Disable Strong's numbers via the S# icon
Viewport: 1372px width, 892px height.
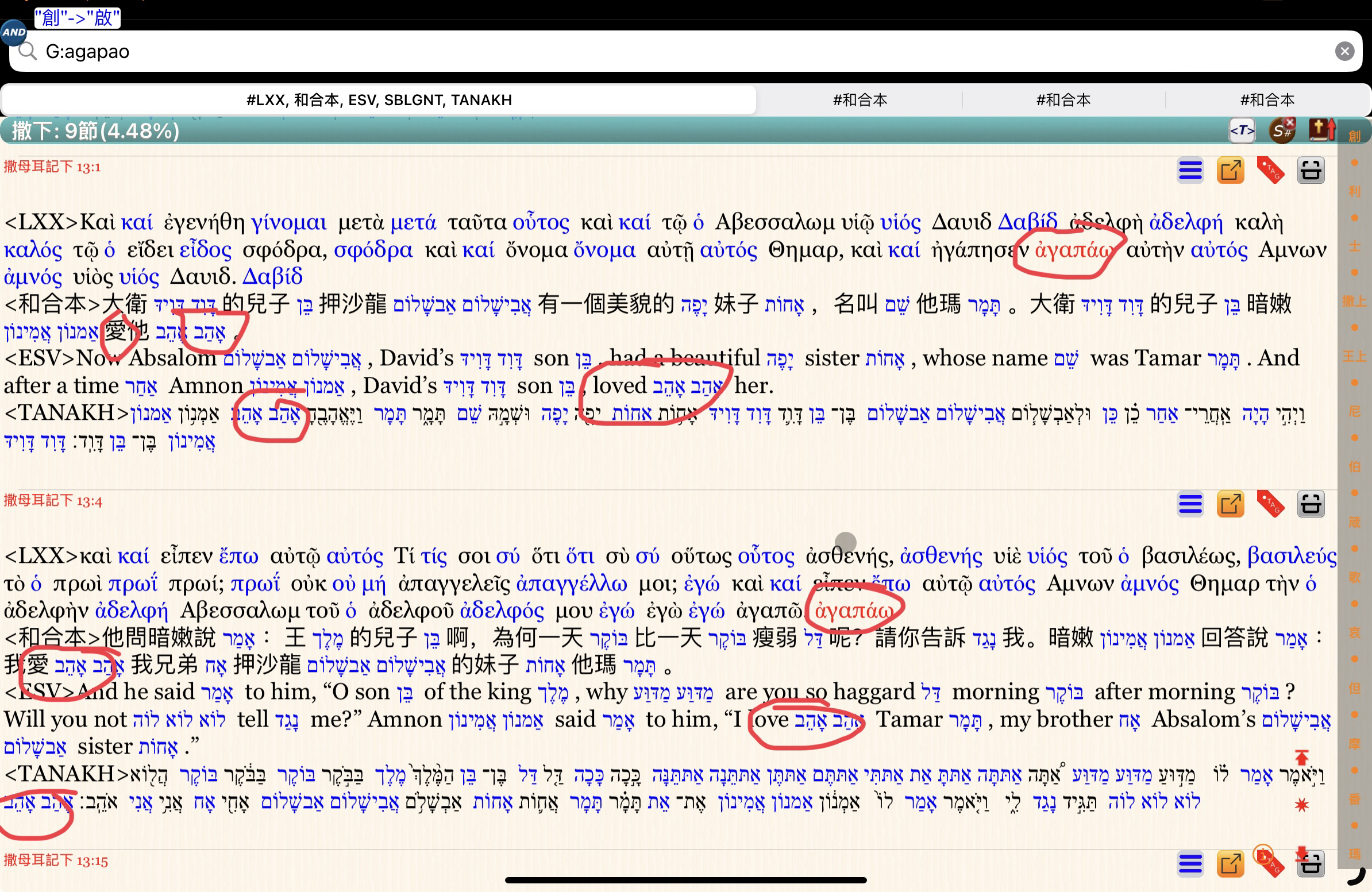pyautogui.click(x=1281, y=131)
